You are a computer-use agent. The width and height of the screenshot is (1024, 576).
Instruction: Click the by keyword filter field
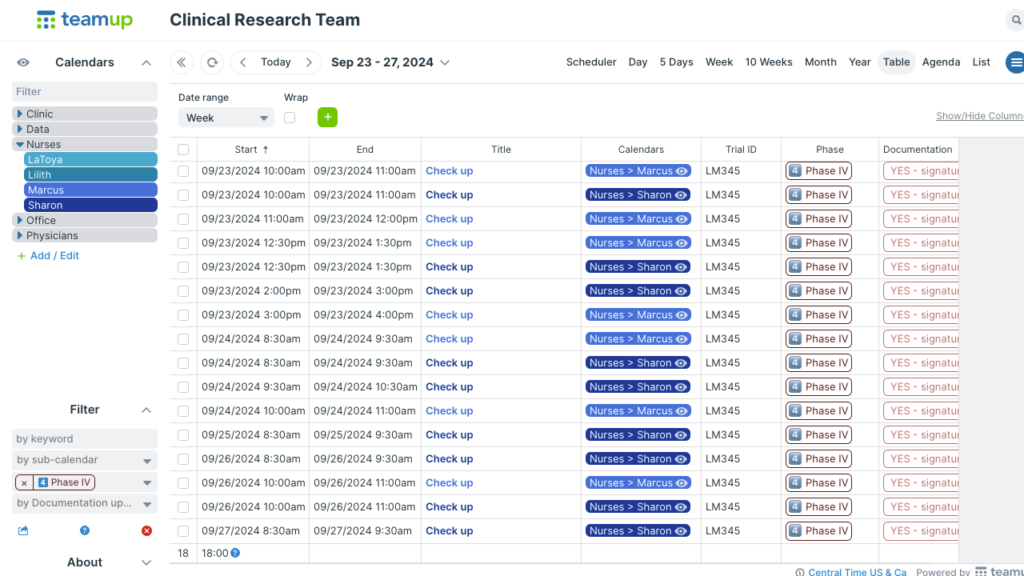tap(84, 439)
